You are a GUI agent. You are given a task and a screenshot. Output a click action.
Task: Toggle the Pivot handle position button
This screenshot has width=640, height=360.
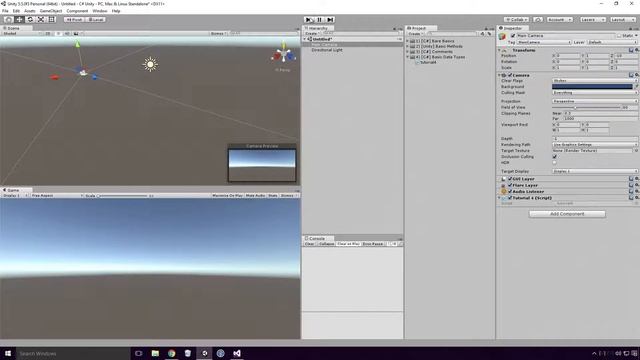74,20
